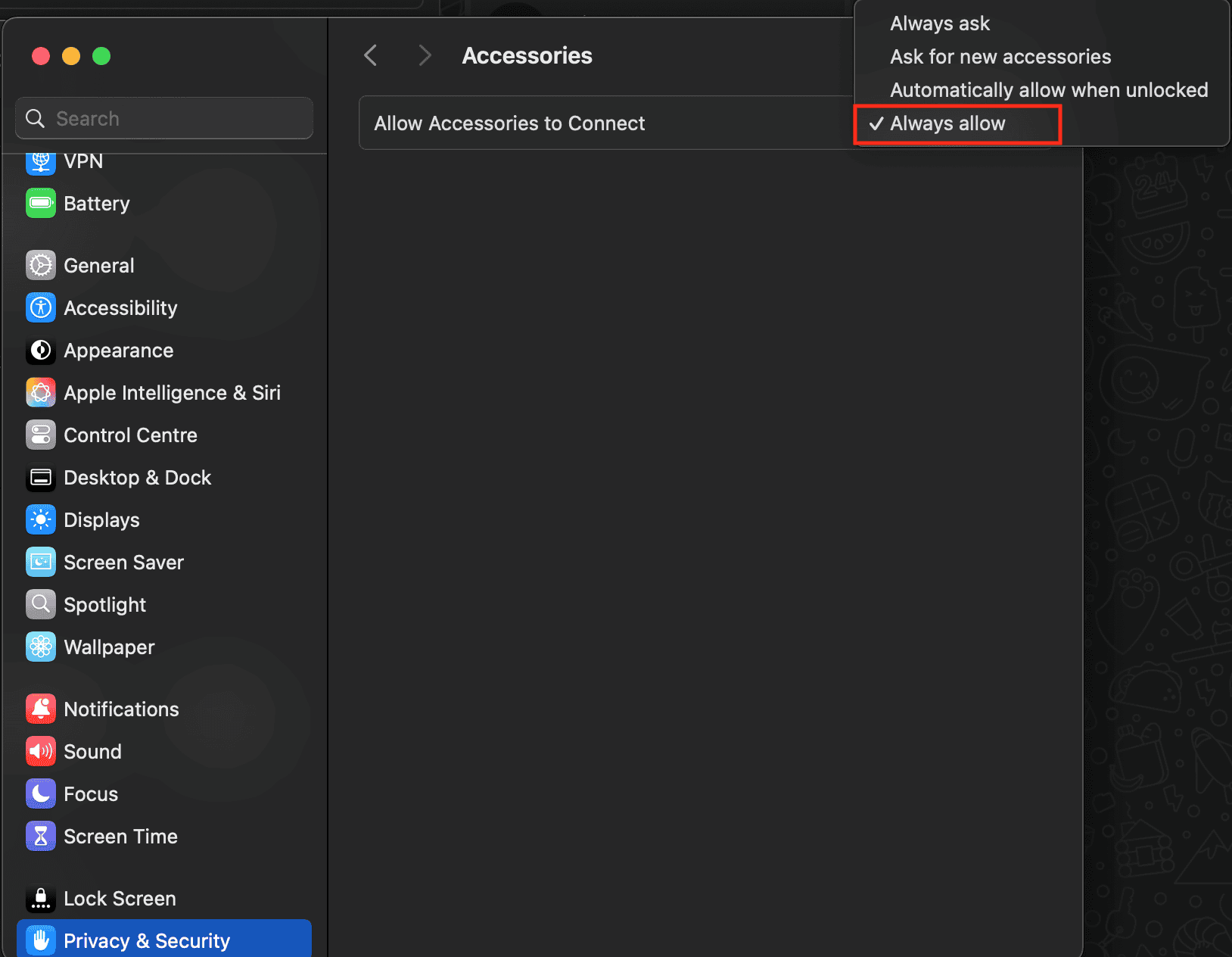Open the Accessibility settings icon

click(x=41, y=308)
